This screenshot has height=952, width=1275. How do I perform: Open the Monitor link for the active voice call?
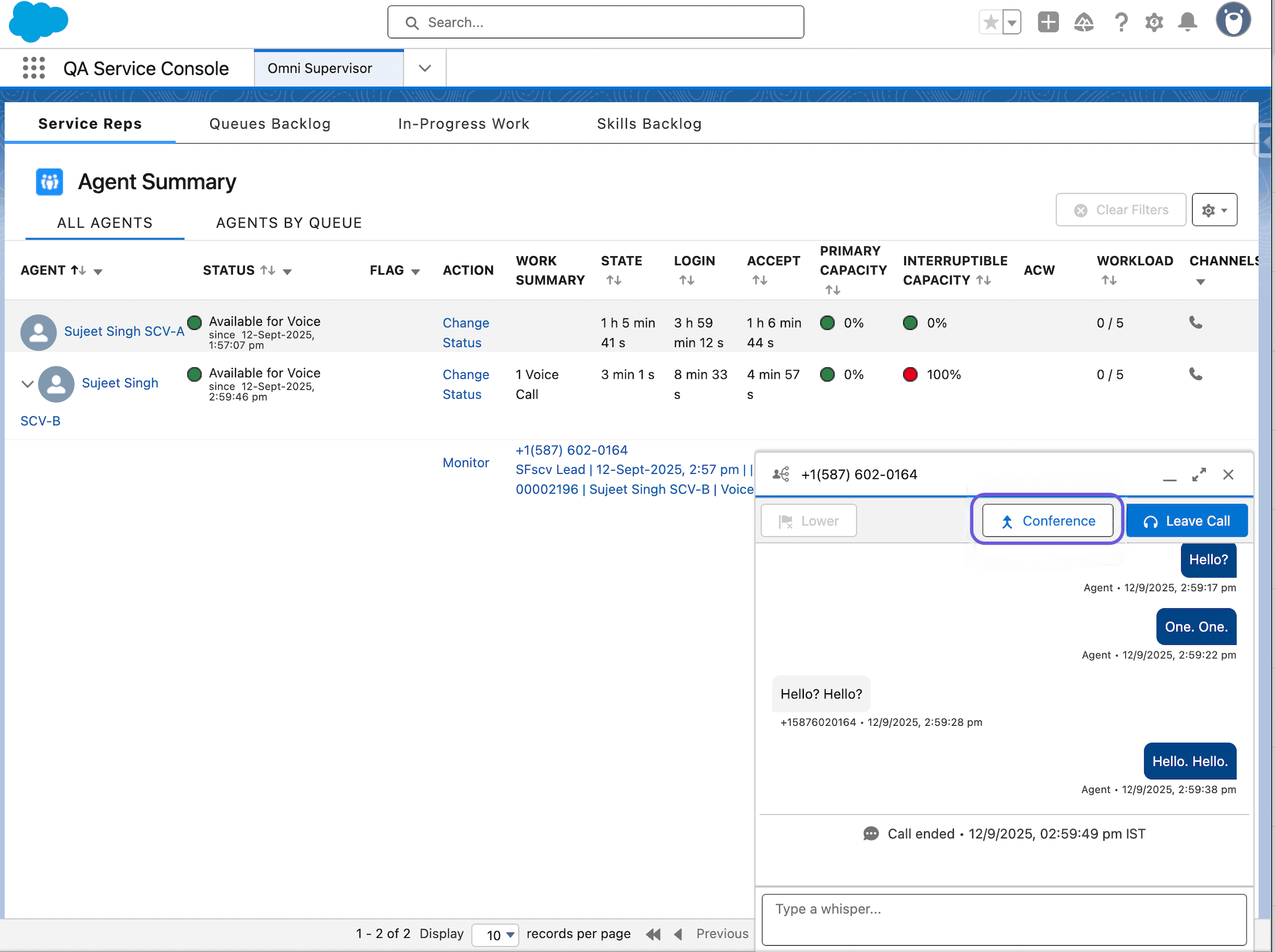pyautogui.click(x=465, y=462)
